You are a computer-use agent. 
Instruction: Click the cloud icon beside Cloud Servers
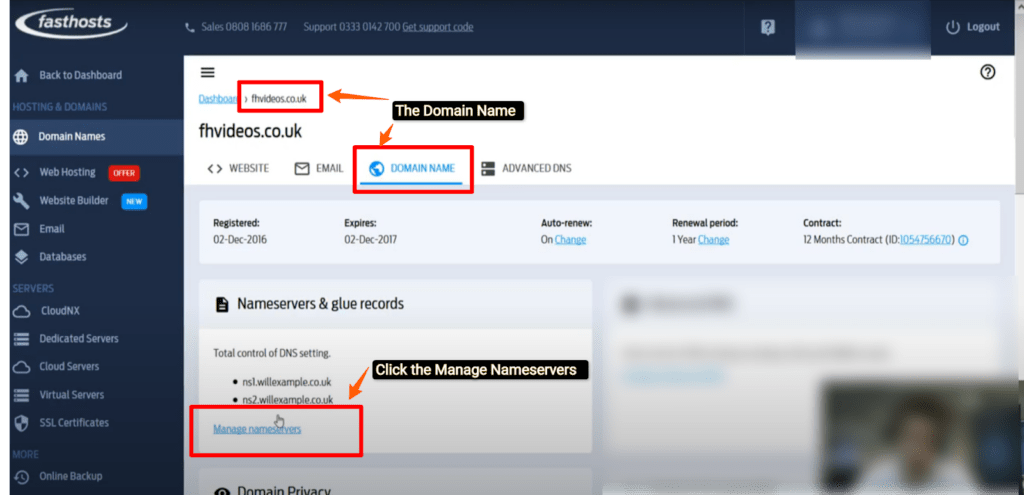tap(22, 367)
